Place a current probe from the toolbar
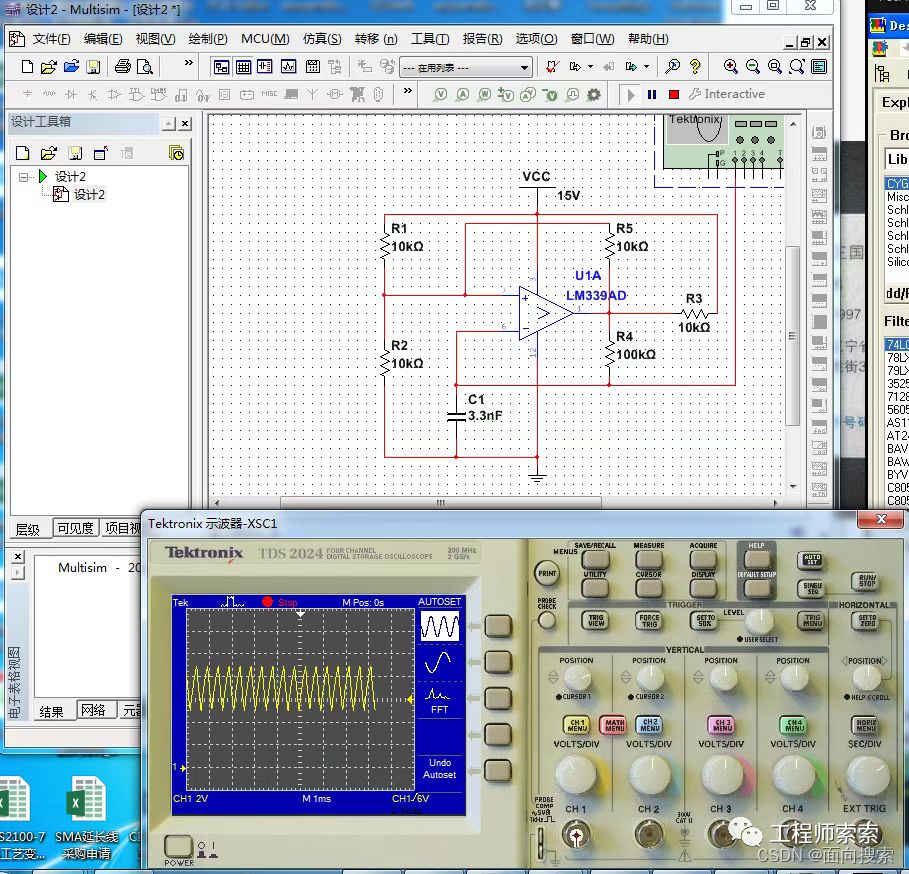Viewport: 909px width, 874px height. coord(462,94)
